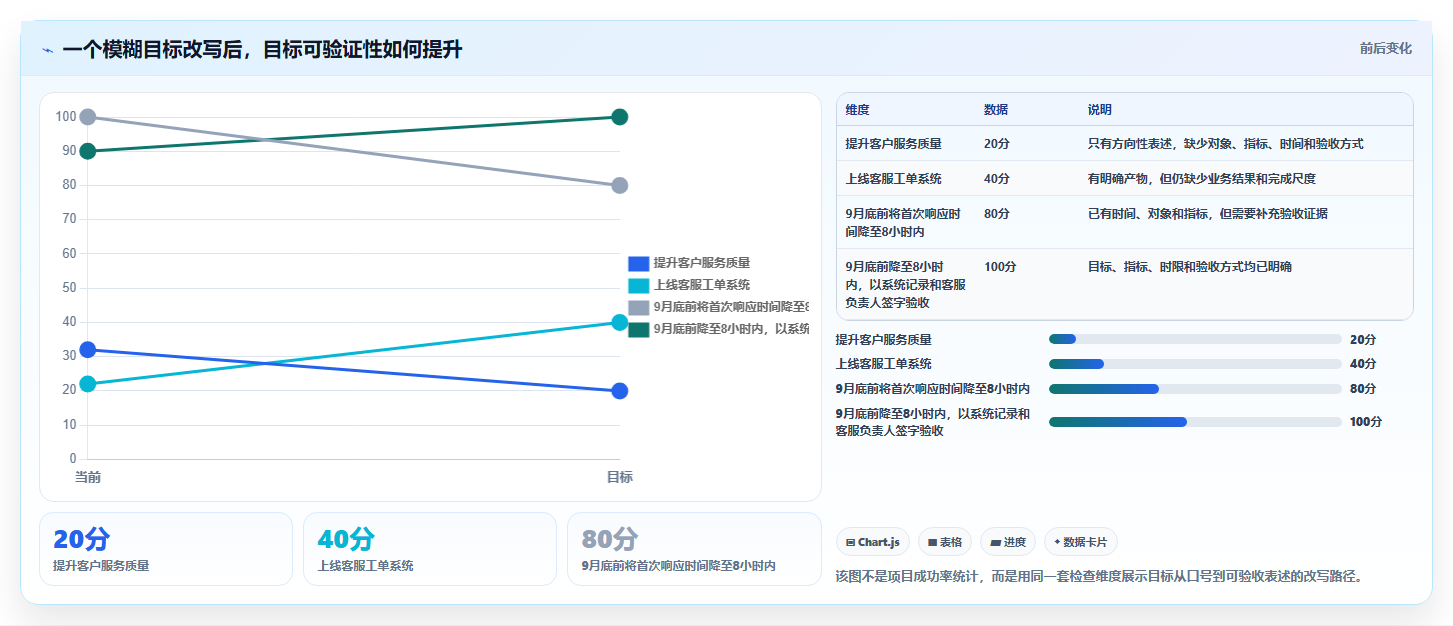This screenshot has width=1453, height=626.
Task: Click the 维度 table column header
Action: (857, 110)
